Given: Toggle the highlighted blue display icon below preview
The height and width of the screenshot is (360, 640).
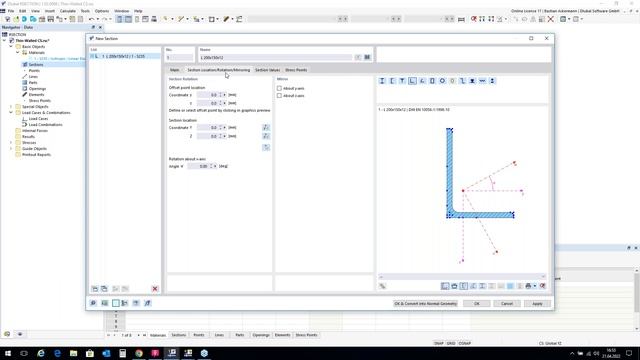Looking at the screenshot, I should [510, 286].
